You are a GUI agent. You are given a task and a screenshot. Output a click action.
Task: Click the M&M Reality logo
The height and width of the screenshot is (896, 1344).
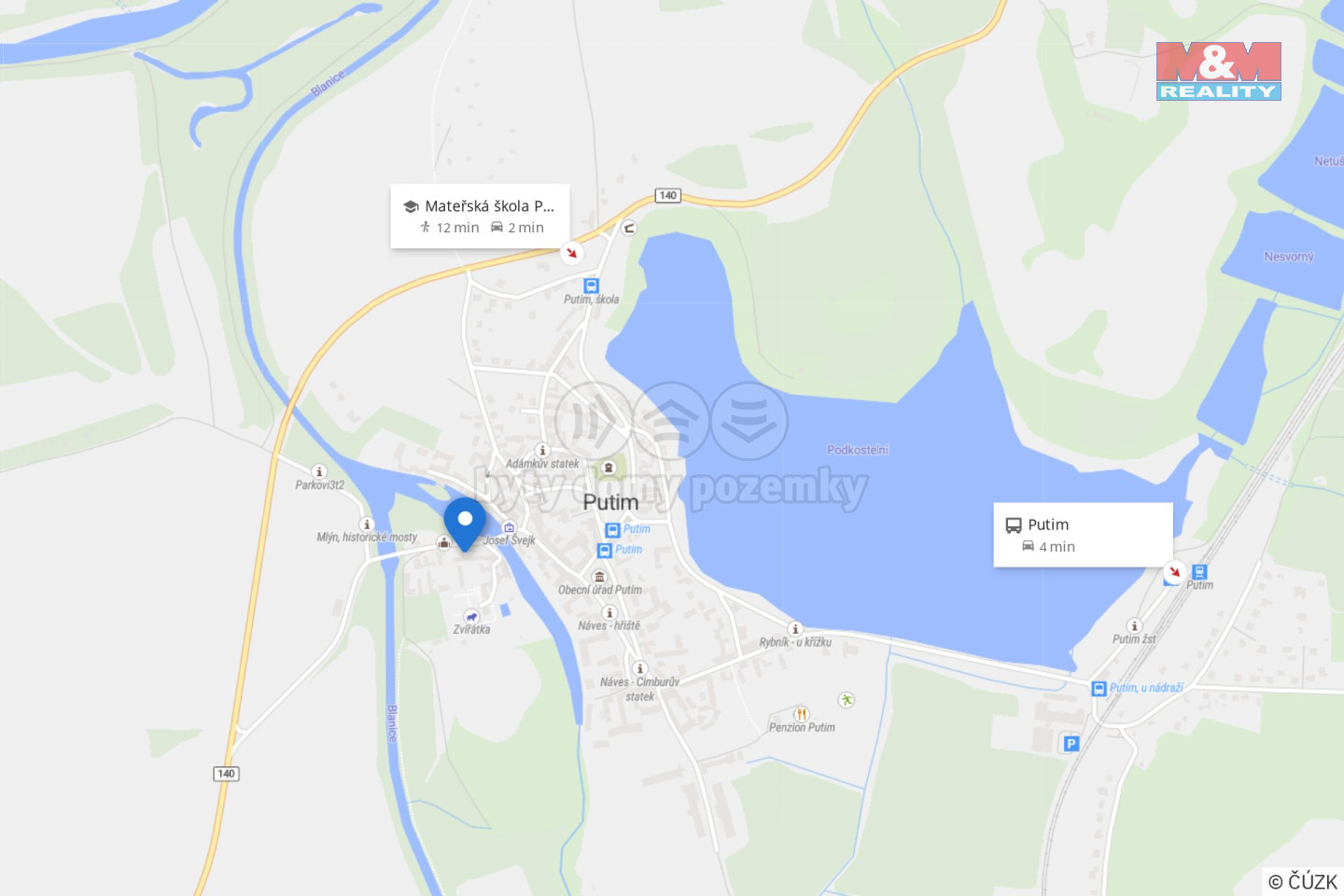tap(1219, 71)
